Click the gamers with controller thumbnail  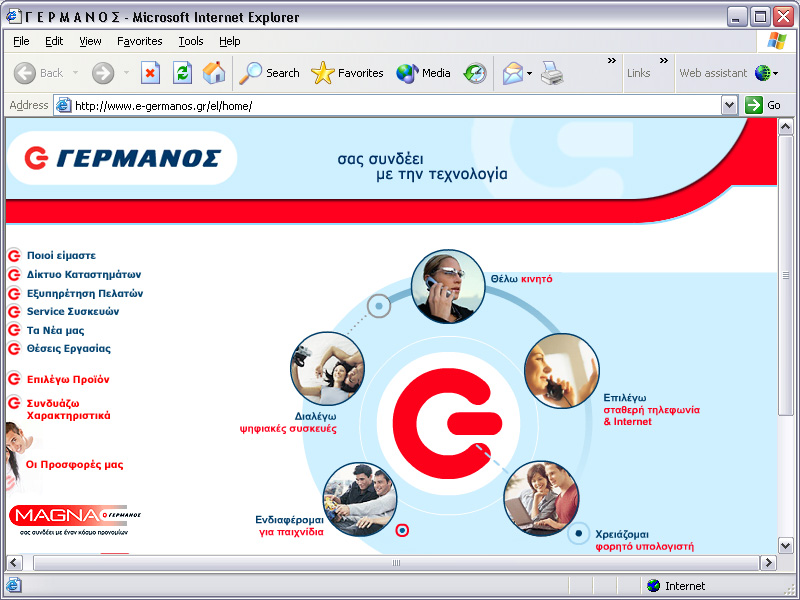click(x=359, y=499)
